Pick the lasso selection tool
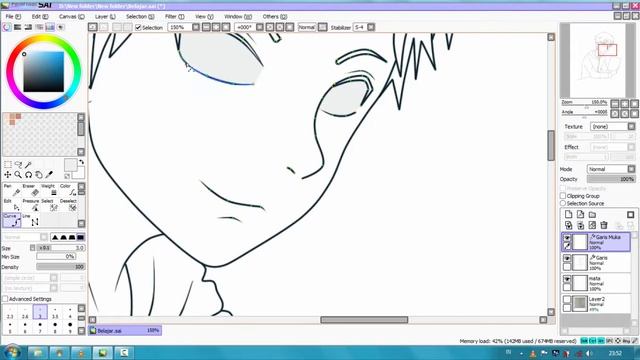 (x=18, y=164)
